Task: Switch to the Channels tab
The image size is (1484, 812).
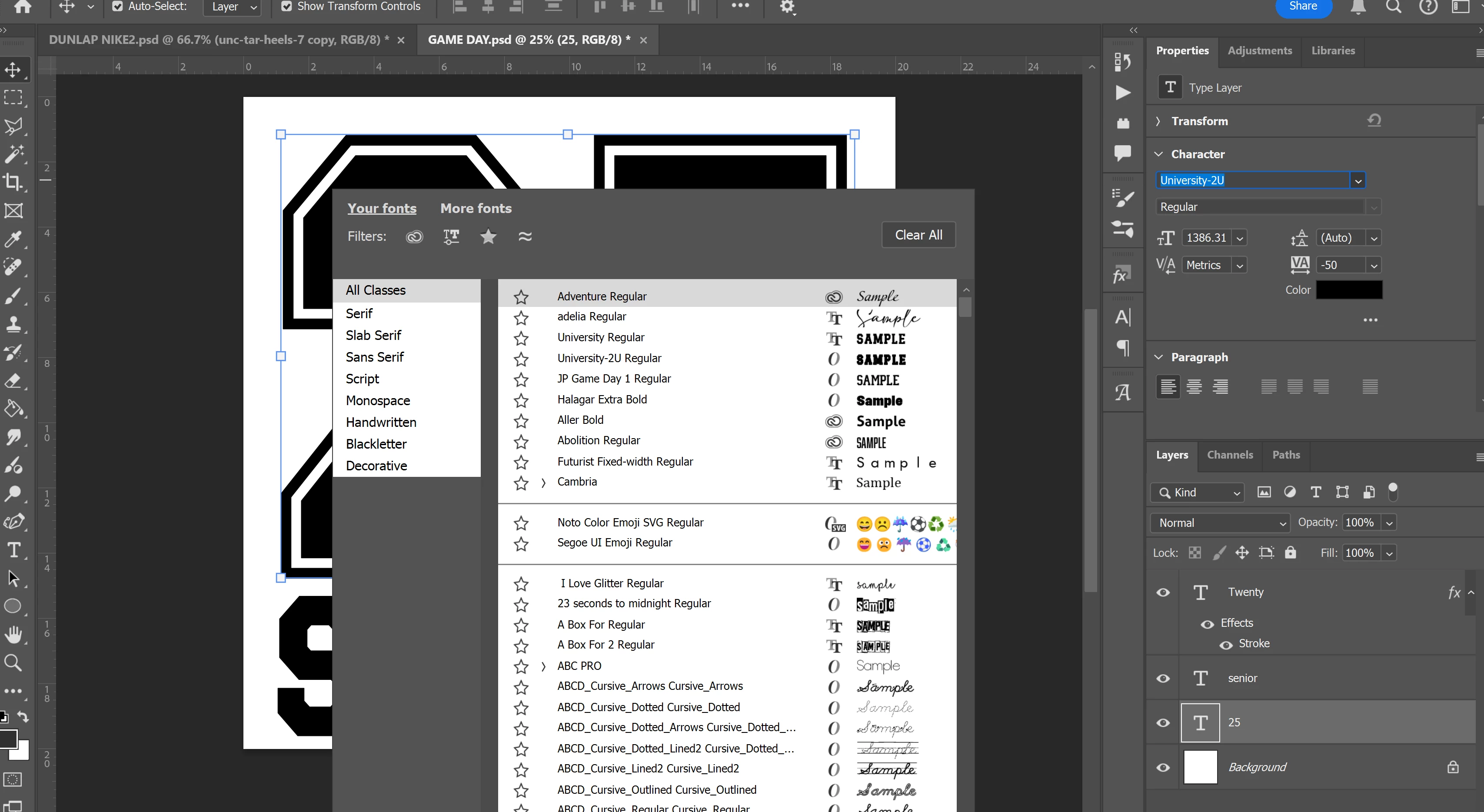Action: pos(1230,455)
